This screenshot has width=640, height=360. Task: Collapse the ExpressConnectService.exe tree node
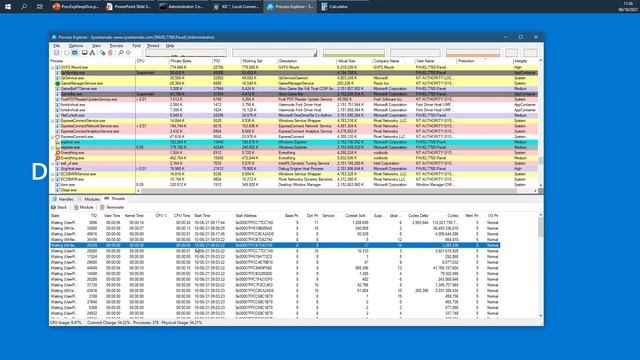pyautogui.click(x=53, y=121)
